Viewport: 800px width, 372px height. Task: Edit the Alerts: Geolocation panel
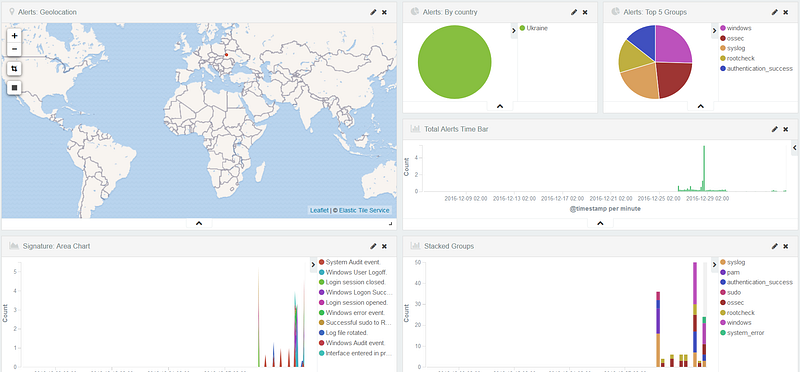[373, 12]
